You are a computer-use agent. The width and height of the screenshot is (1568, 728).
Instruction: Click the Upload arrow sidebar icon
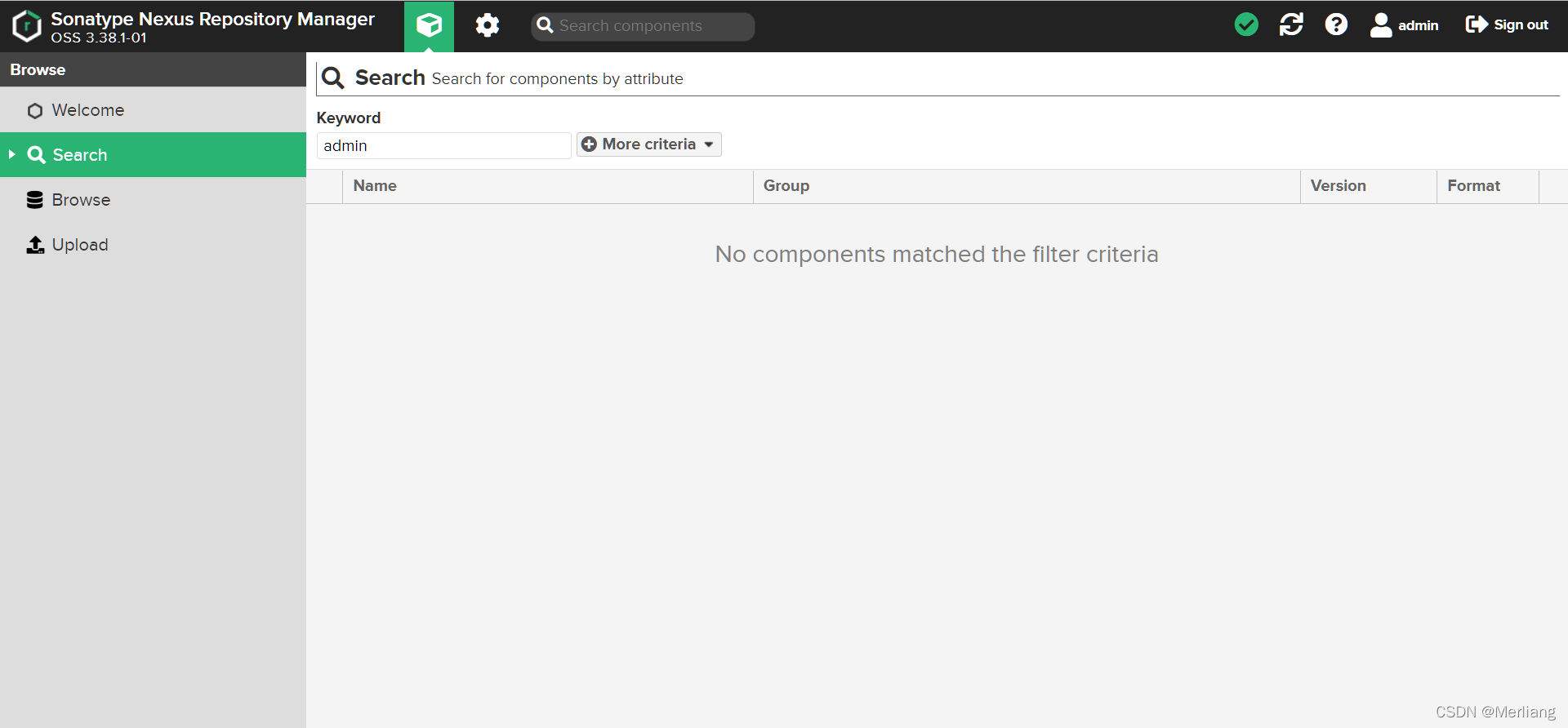35,245
